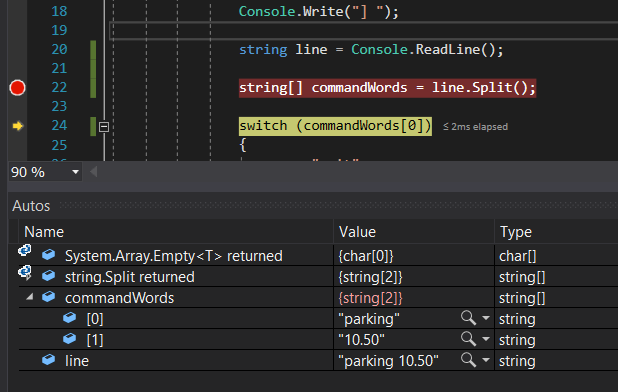Screen dimensions: 618x392
Task: Select the [1] array element row
Action: pyautogui.click(x=318, y=339)
